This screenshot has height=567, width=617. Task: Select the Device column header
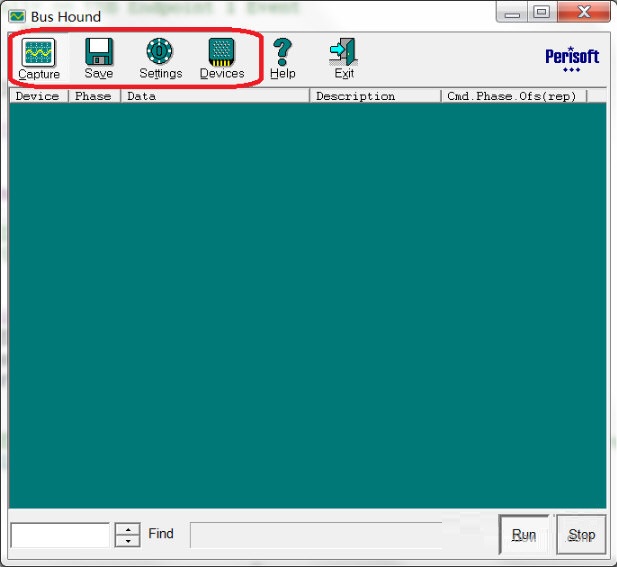38,96
